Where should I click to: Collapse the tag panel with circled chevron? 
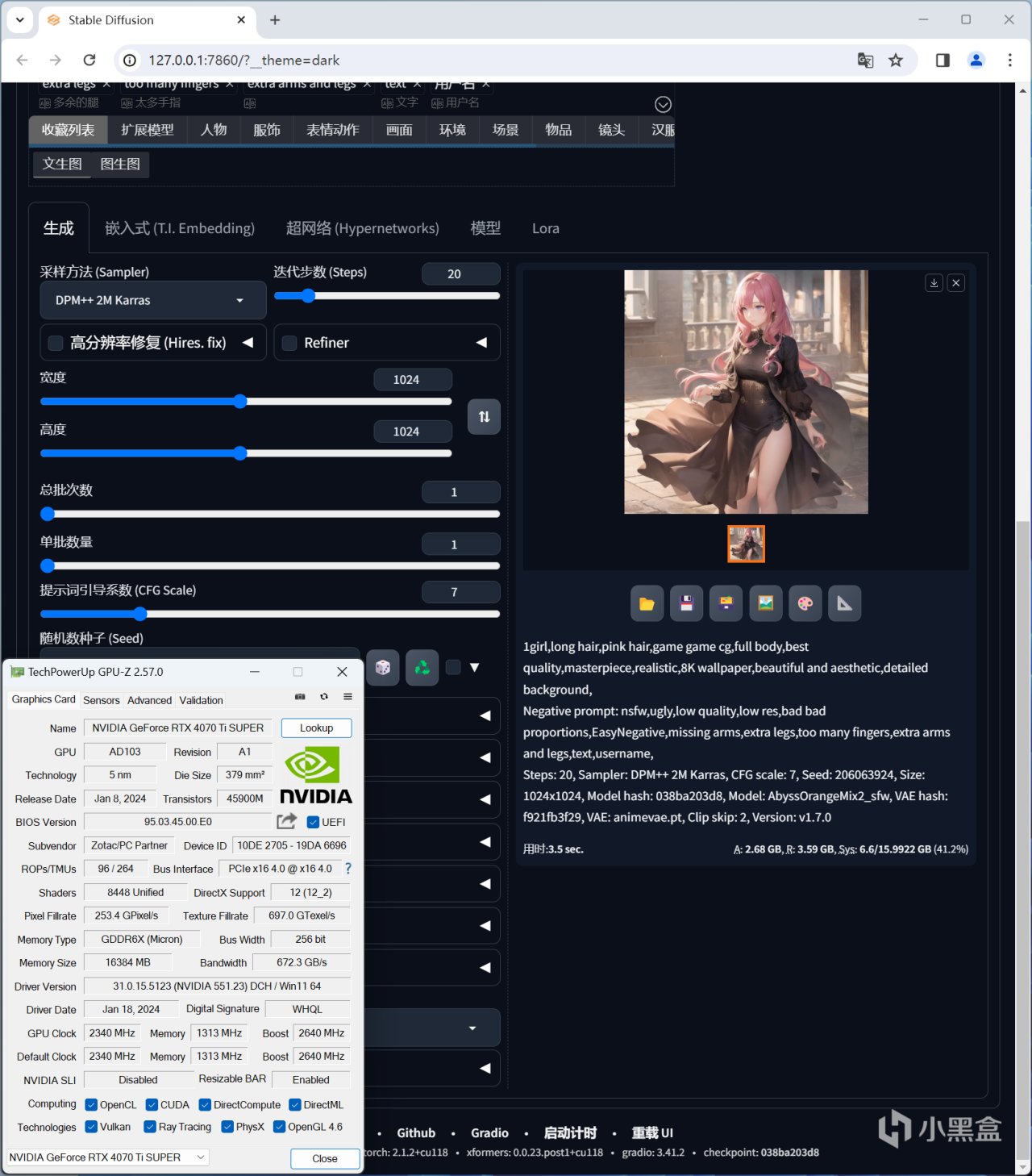pyautogui.click(x=663, y=104)
